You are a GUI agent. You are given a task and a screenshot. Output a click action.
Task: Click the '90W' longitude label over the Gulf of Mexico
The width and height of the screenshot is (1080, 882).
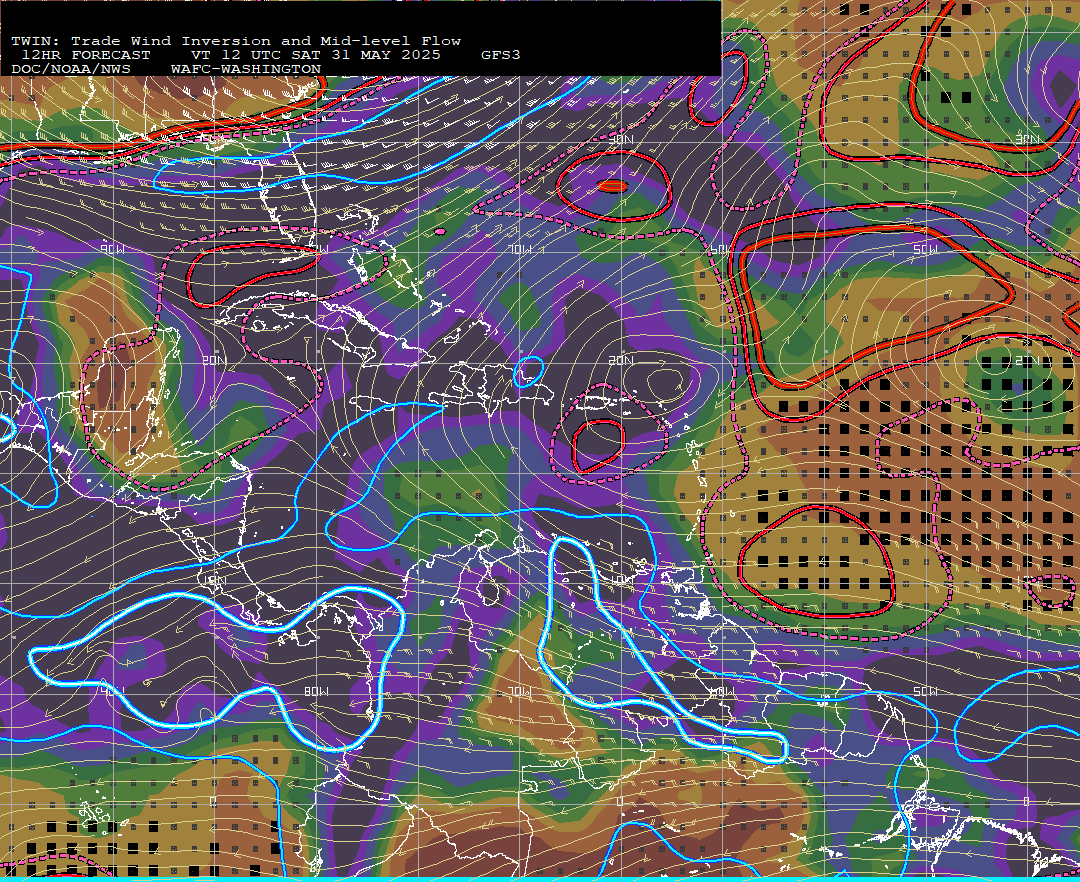pyautogui.click(x=112, y=249)
